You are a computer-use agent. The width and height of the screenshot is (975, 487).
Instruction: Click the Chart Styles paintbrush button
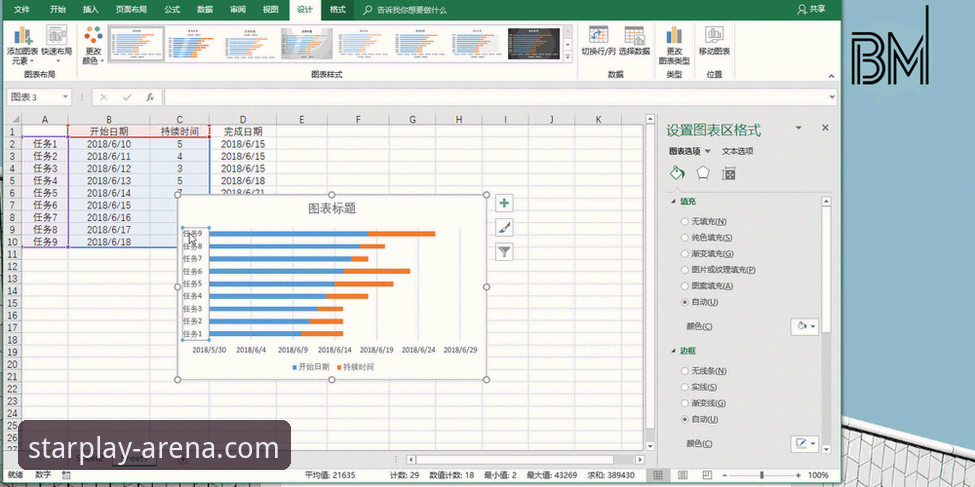(x=504, y=227)
